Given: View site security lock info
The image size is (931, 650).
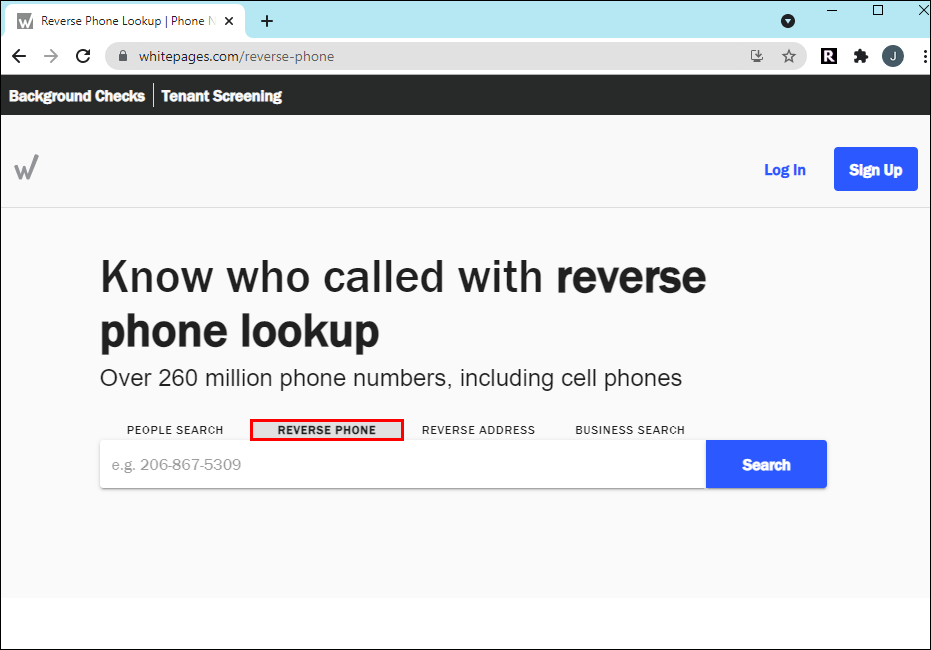Looking at the screenshot, I should [x=123, y=56].
